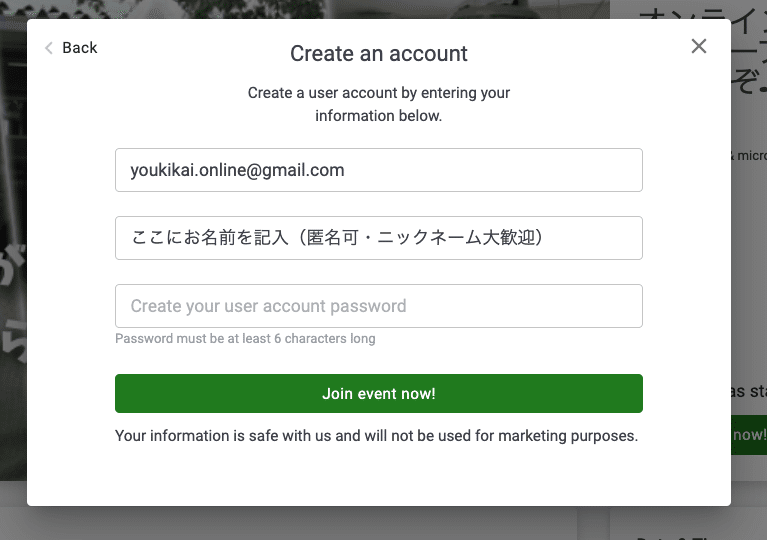Click the 'information below.' line of instructions
This screenshot has height=540, width=767.
pos(379,116)
